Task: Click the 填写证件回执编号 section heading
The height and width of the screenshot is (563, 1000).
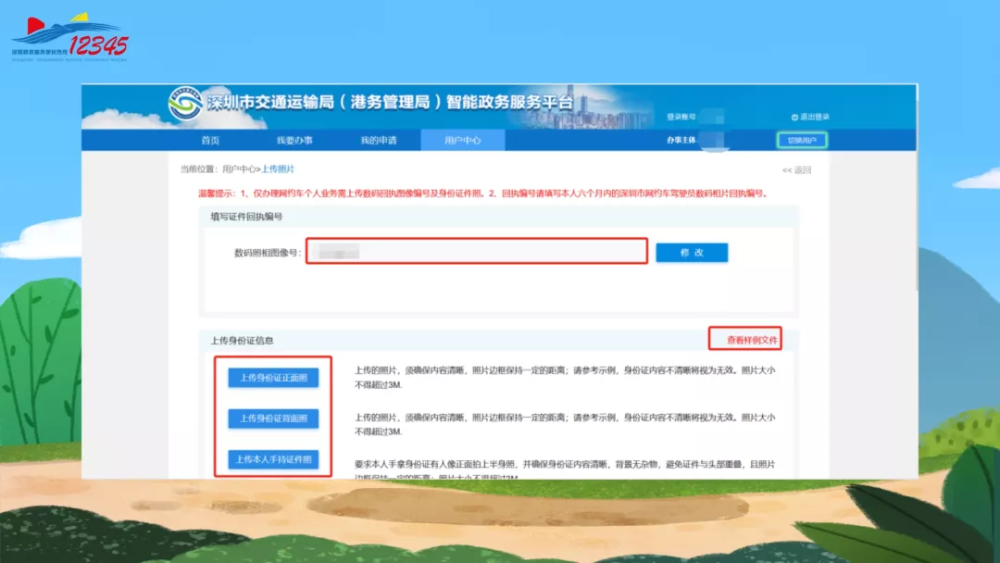Action: click(x=246, y=217)
